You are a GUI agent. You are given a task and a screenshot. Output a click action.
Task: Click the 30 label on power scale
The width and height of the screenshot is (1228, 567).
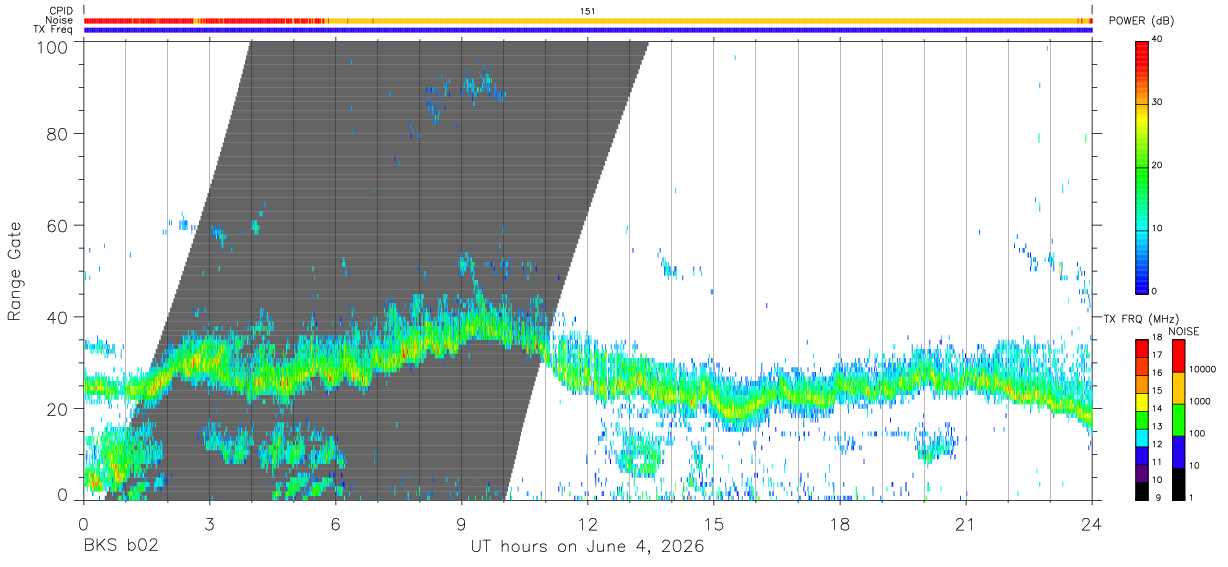coord(1157,102)
